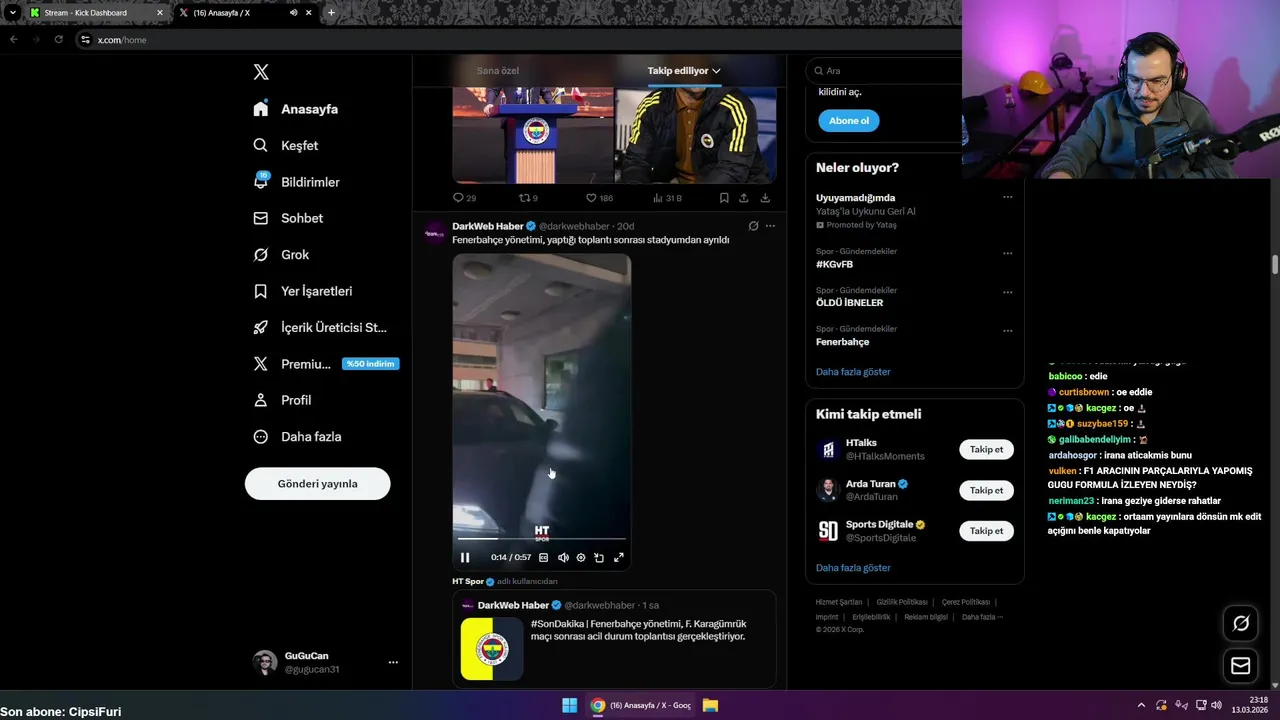
Task: Open quoted DarkWeb Haber #SonDakika tweet
Action: pos(614,637)
